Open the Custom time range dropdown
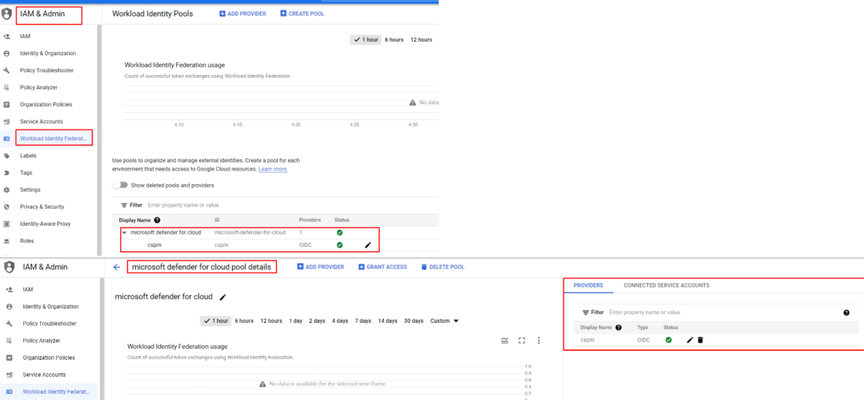The image size is (864, 400). [x=444, y=321]
